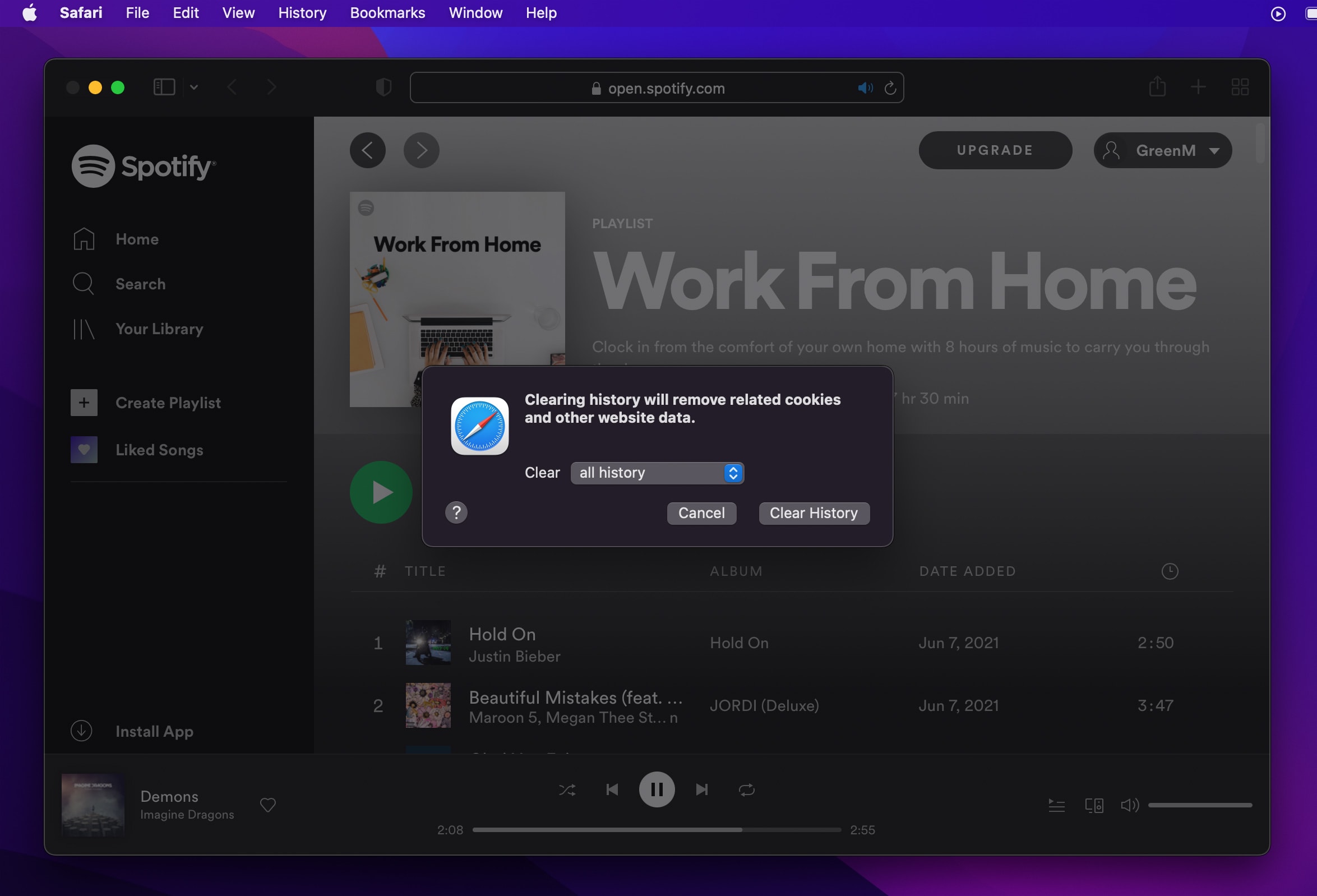The height and width of the screenshot is (896, 1317).
Task: Select the Search icon in Spotify sidebar
Action: point(84,283)
